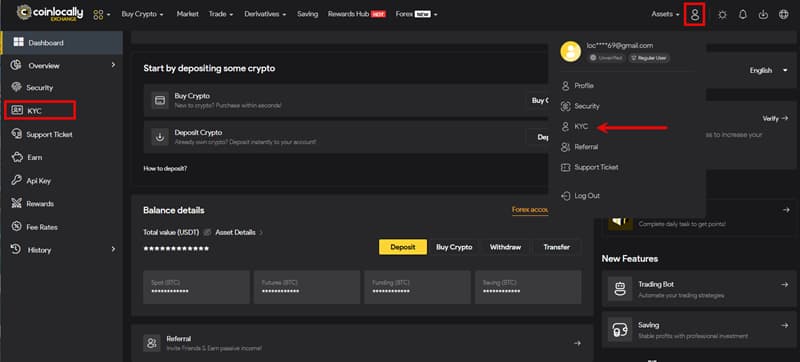
Task: Open the Rewards Hub page
Action: pos(356,14)
